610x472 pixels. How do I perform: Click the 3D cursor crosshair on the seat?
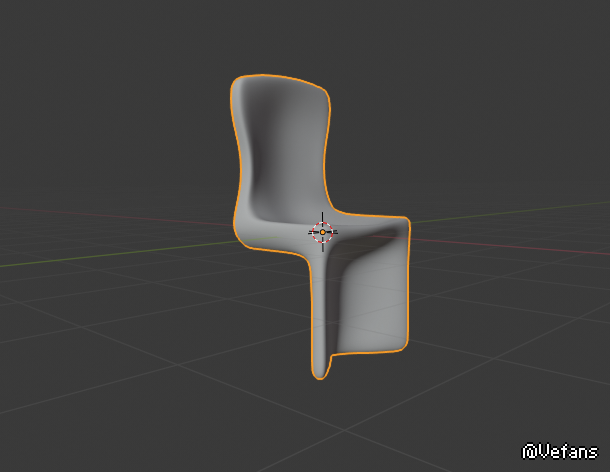point(323,232)
